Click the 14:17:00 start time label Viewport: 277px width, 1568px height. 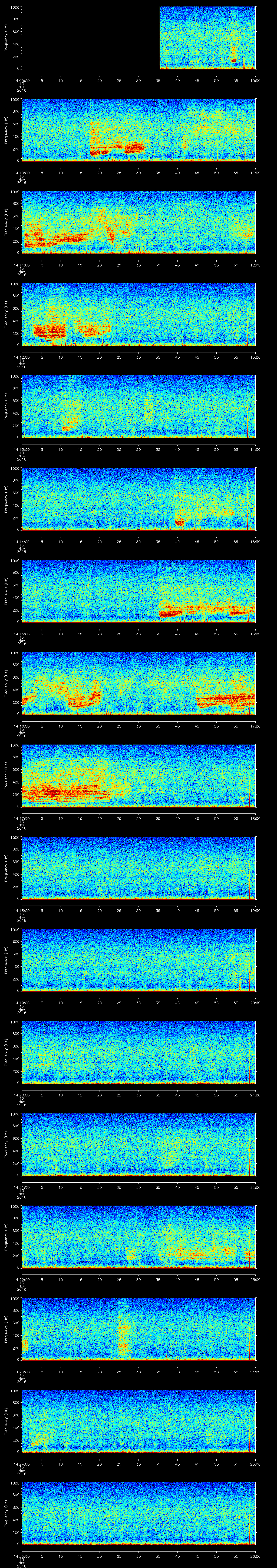(x=21, y=818)
